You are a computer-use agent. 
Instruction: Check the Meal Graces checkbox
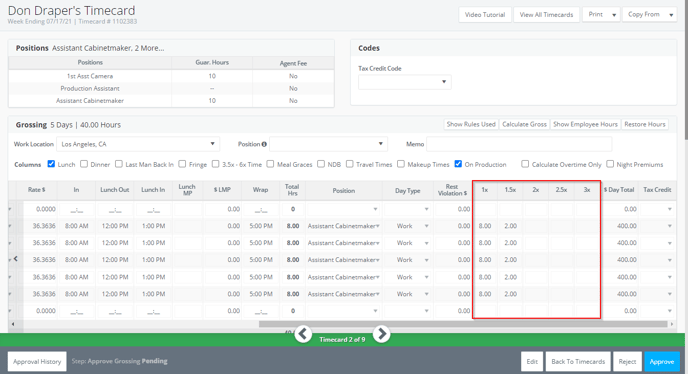pos(270,164)
